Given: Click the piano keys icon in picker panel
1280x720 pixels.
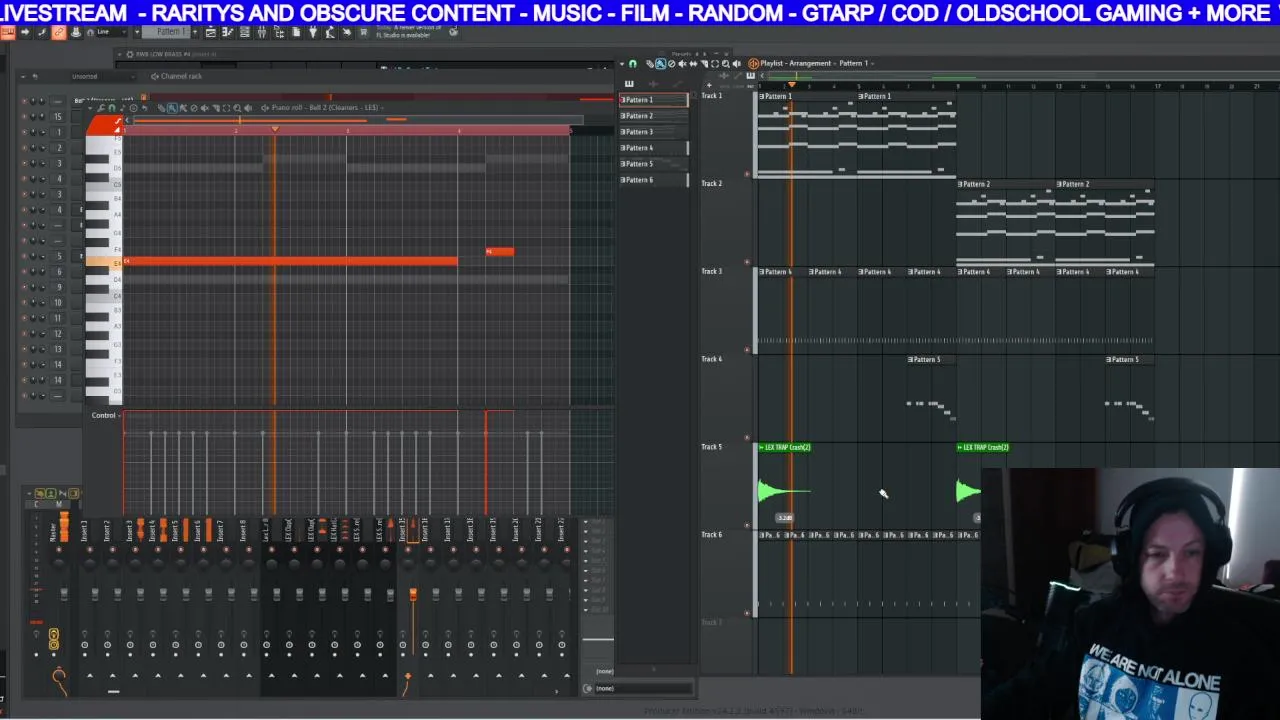Looking at the screenshot, I should [x=629, y=84].
